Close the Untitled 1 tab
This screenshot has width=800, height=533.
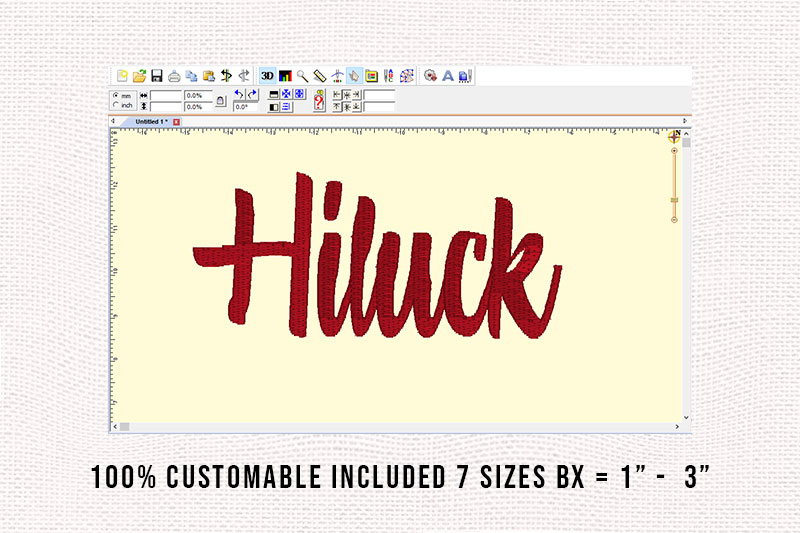coord(177,122)
